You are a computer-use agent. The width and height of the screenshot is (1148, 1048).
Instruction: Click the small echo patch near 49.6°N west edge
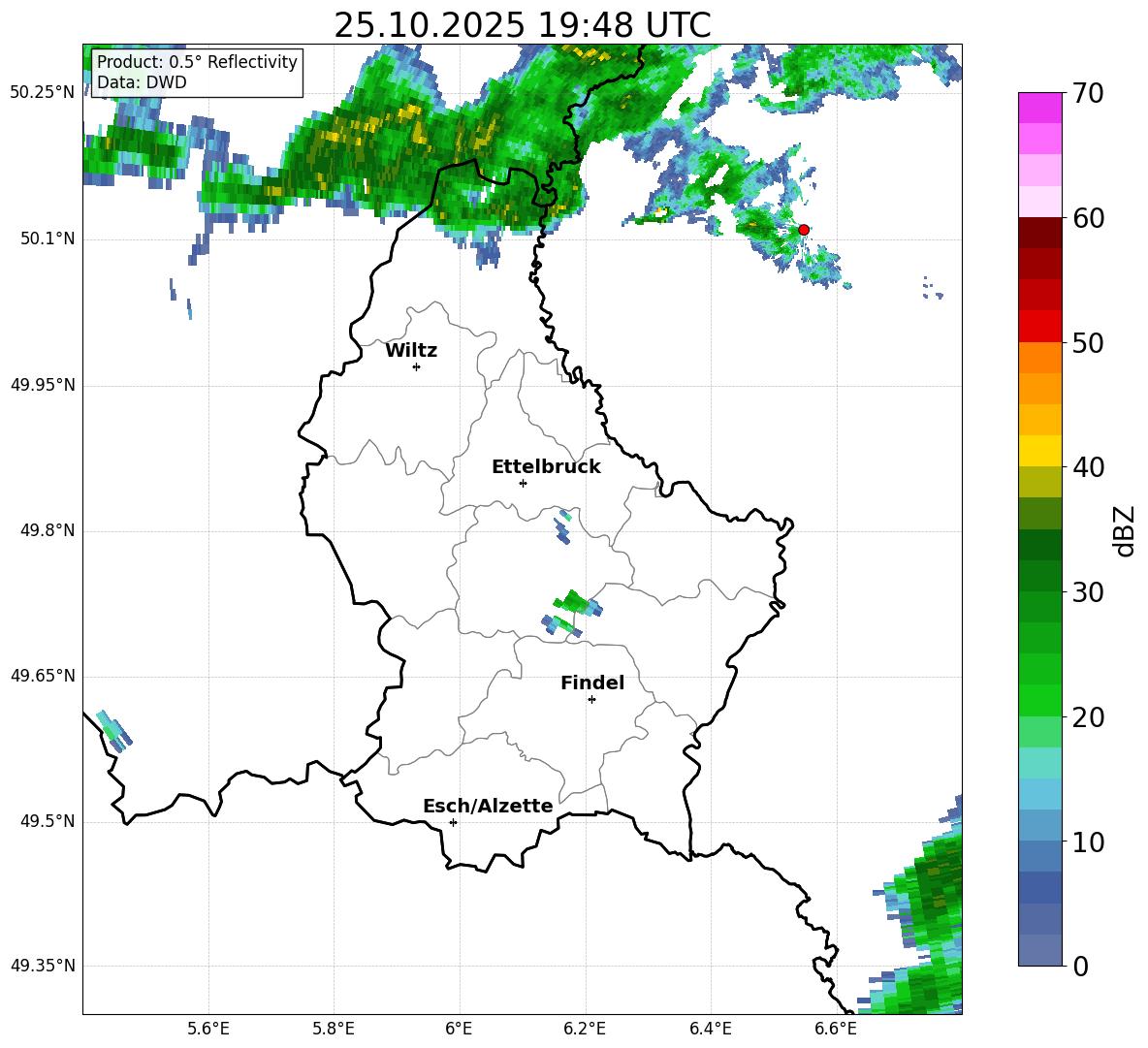pos(114,731)
